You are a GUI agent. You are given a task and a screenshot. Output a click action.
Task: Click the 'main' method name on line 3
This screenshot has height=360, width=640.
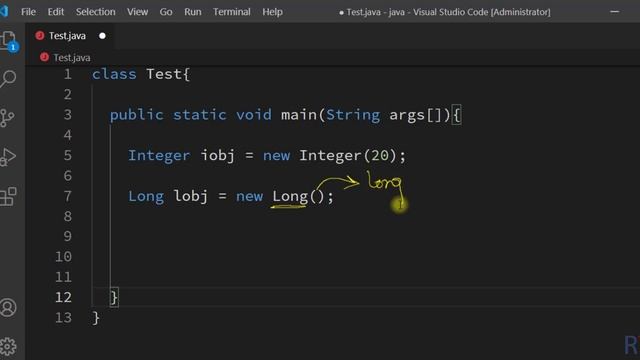pyautogui.click(x=299, y=115)
